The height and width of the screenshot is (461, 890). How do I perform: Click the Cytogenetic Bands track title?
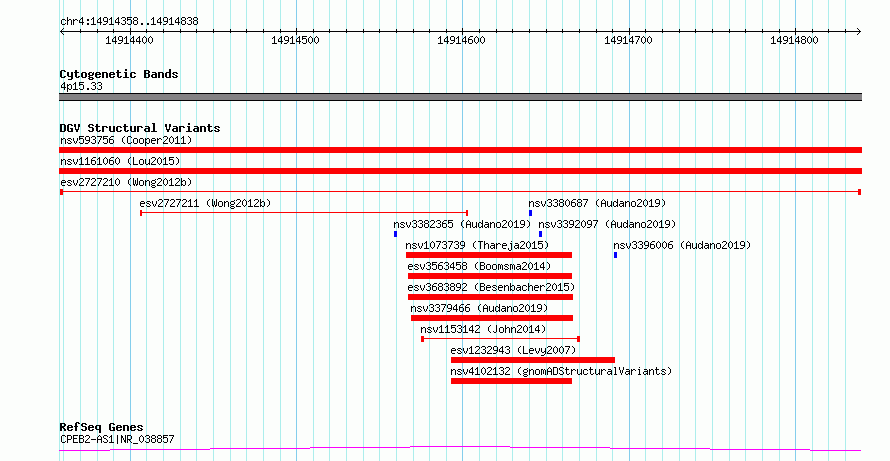pos(119,74)
